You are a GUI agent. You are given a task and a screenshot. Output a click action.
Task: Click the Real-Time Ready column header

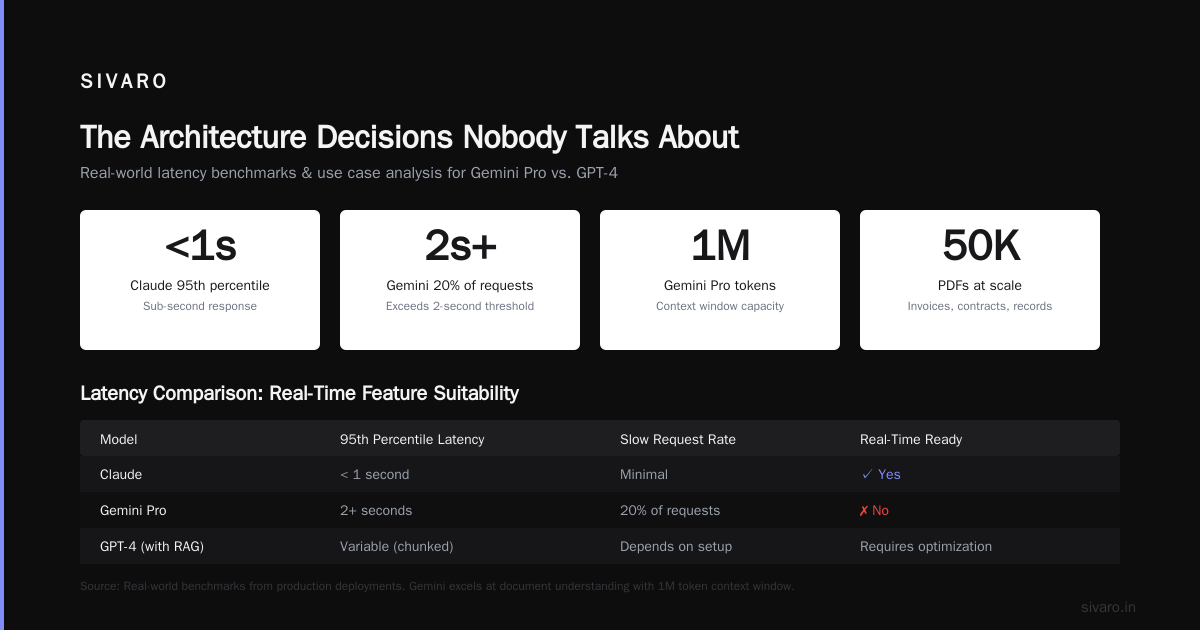(x=911, y=439)
